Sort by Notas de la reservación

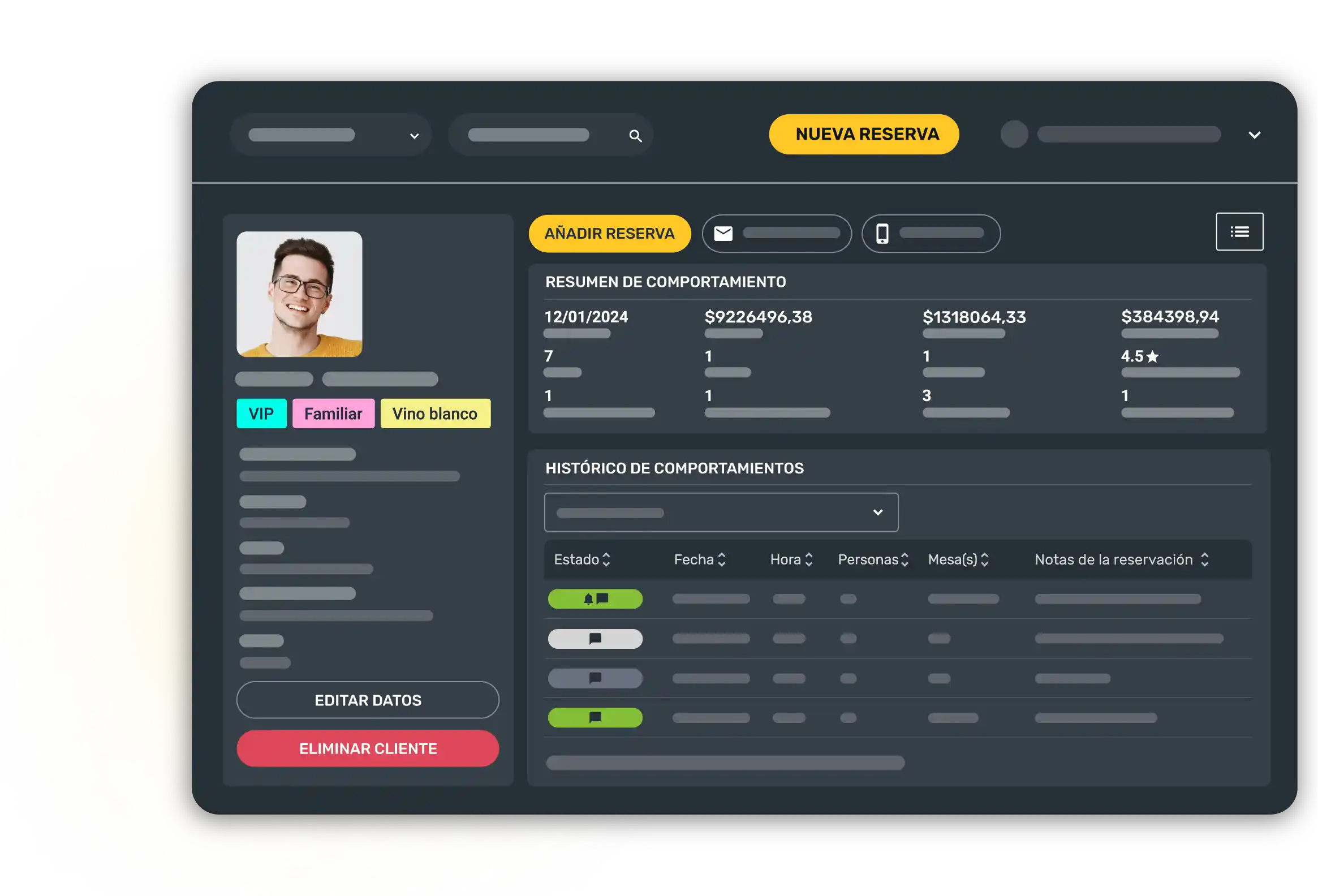[x=1204, y=559]
